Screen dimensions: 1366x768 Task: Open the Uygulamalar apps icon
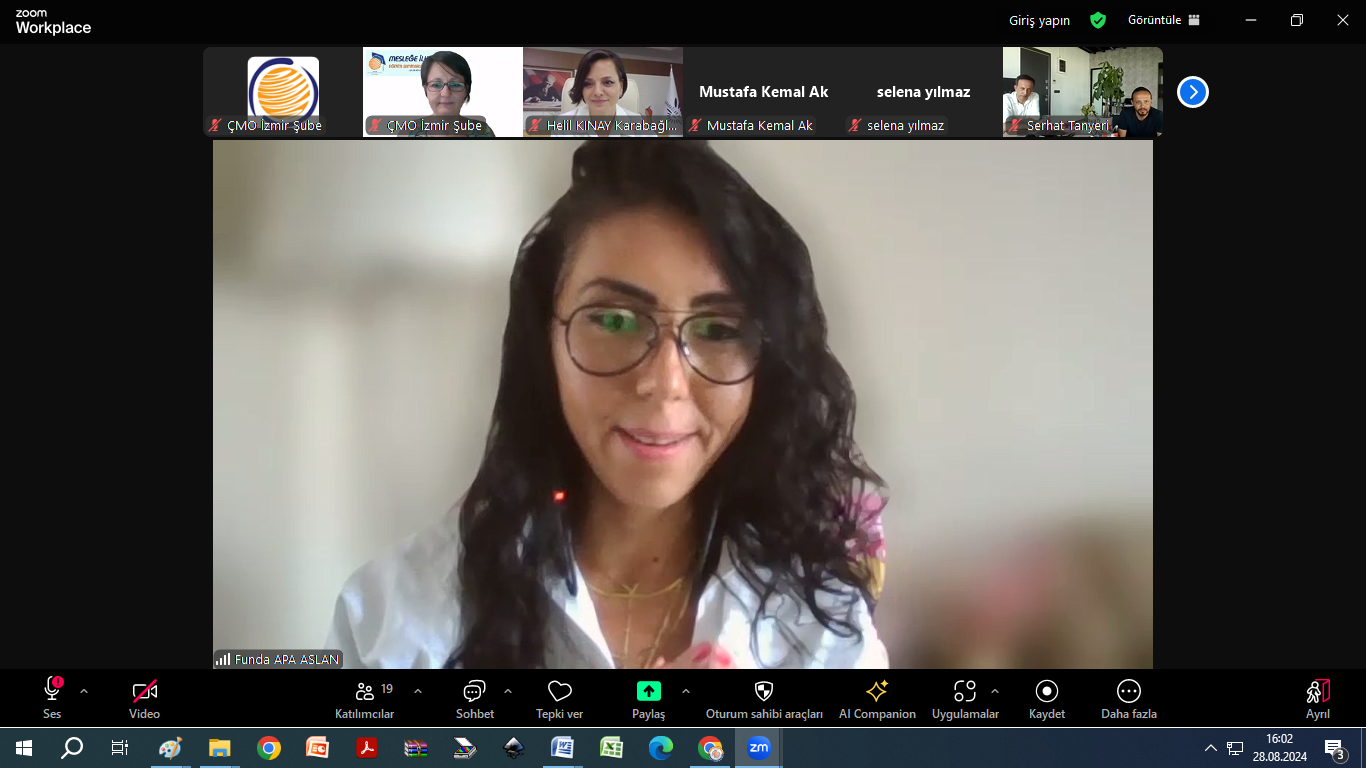click(964, 692)
